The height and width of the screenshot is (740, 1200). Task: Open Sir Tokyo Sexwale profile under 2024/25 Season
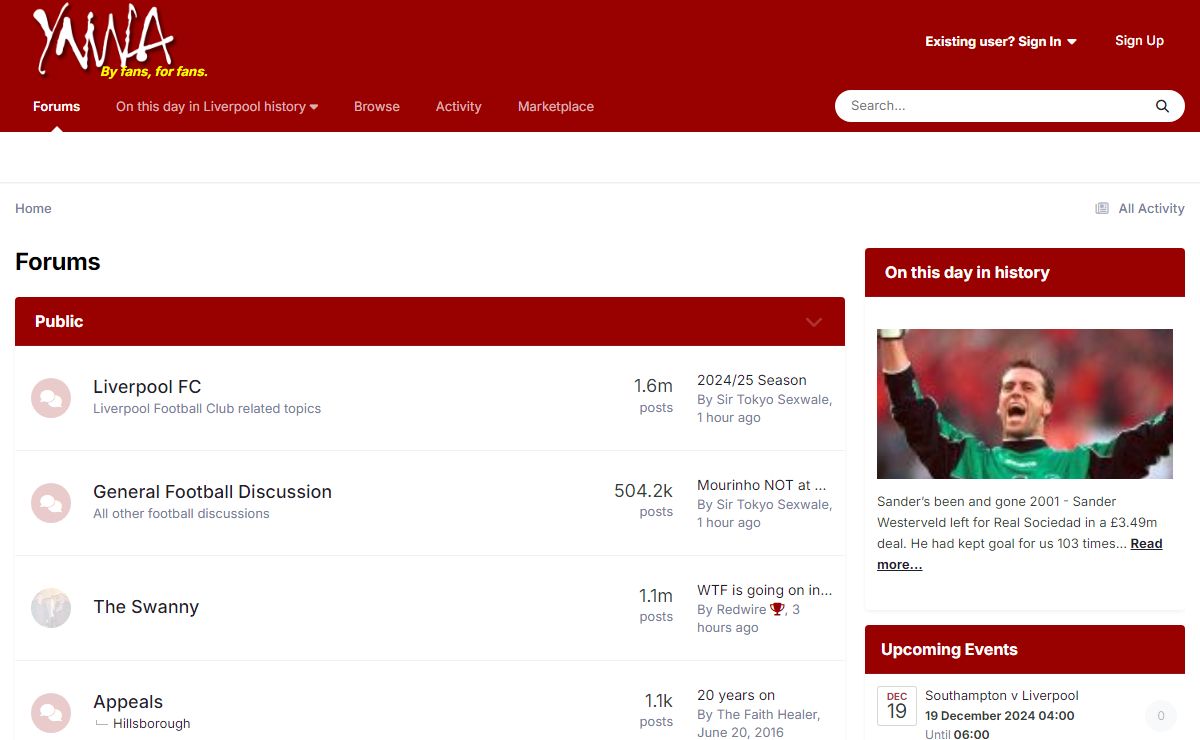pyautogui.click(x=773, y=399)
